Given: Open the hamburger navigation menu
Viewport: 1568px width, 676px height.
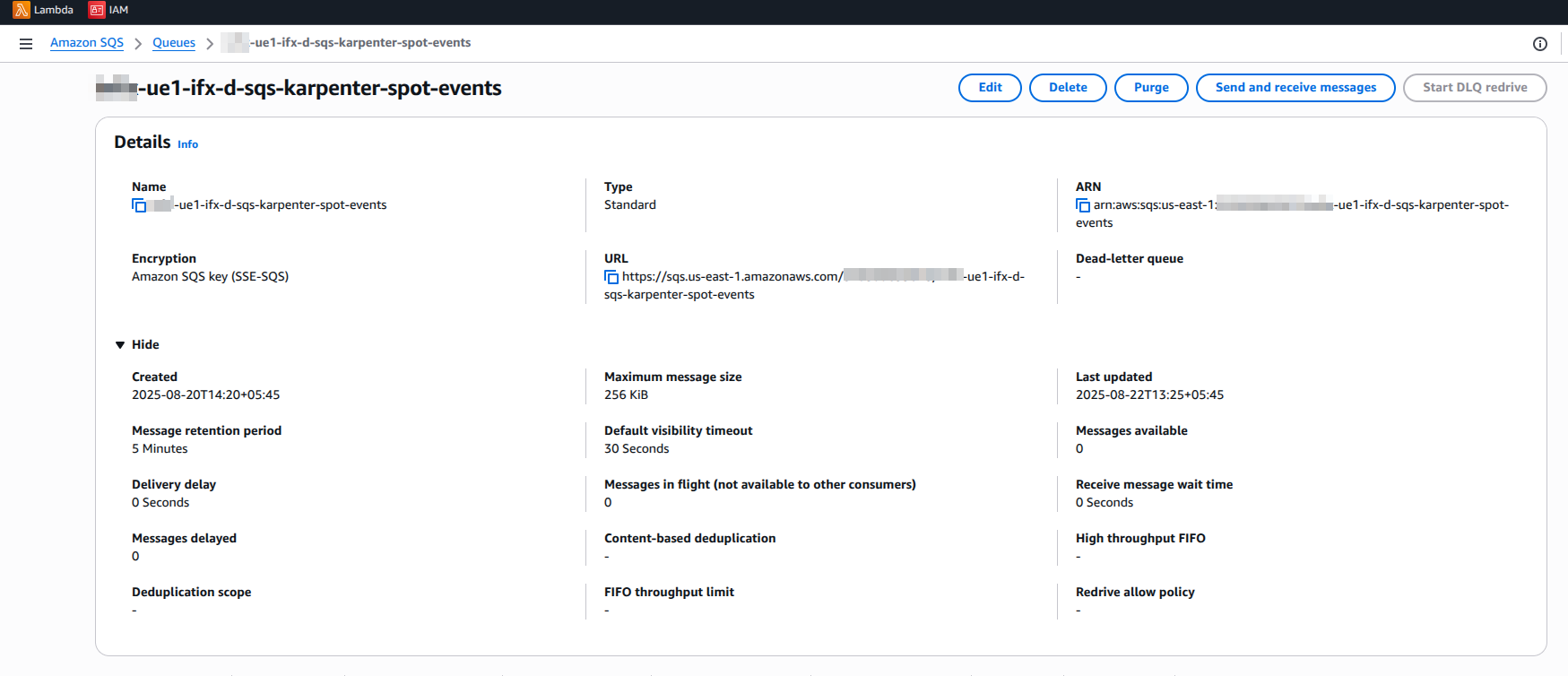Looking at the screenshot, I should click(x=26, y=44).
